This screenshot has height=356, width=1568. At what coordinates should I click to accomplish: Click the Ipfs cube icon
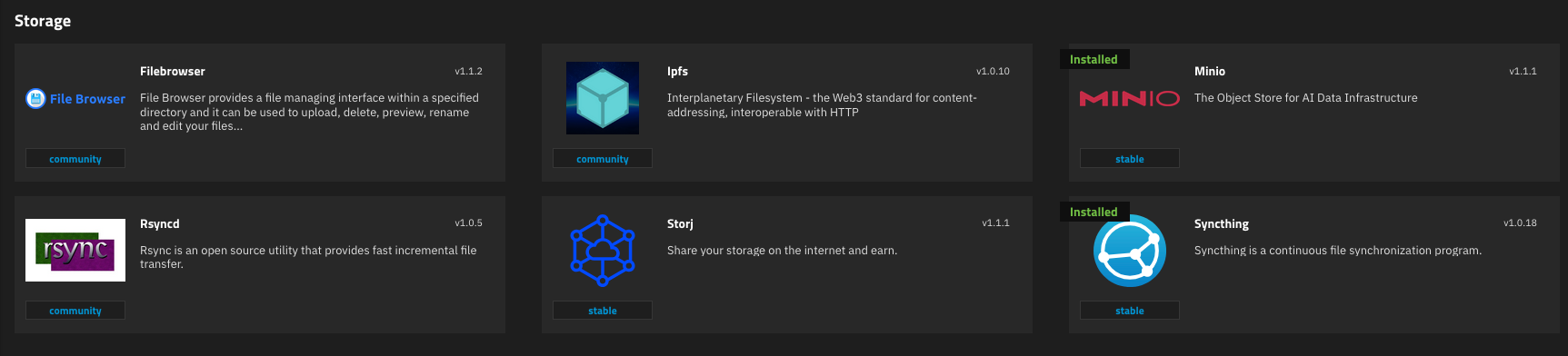603,98
